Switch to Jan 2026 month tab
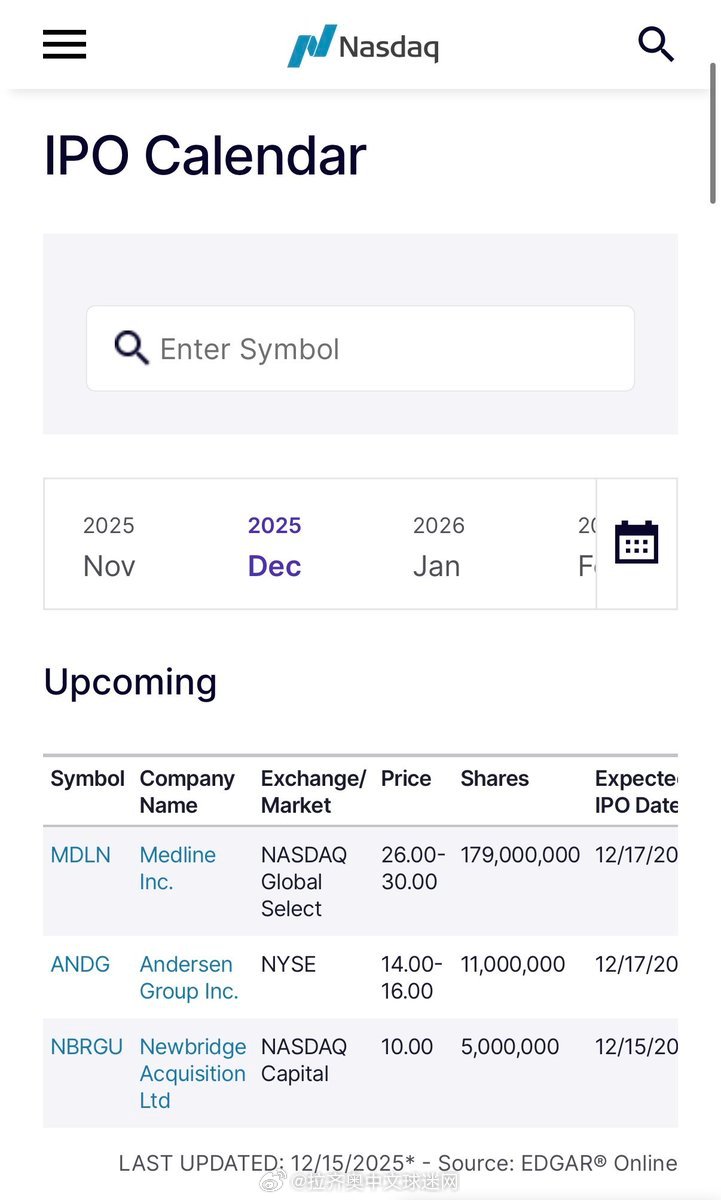The image size is (721, 1200). [438, 546]
